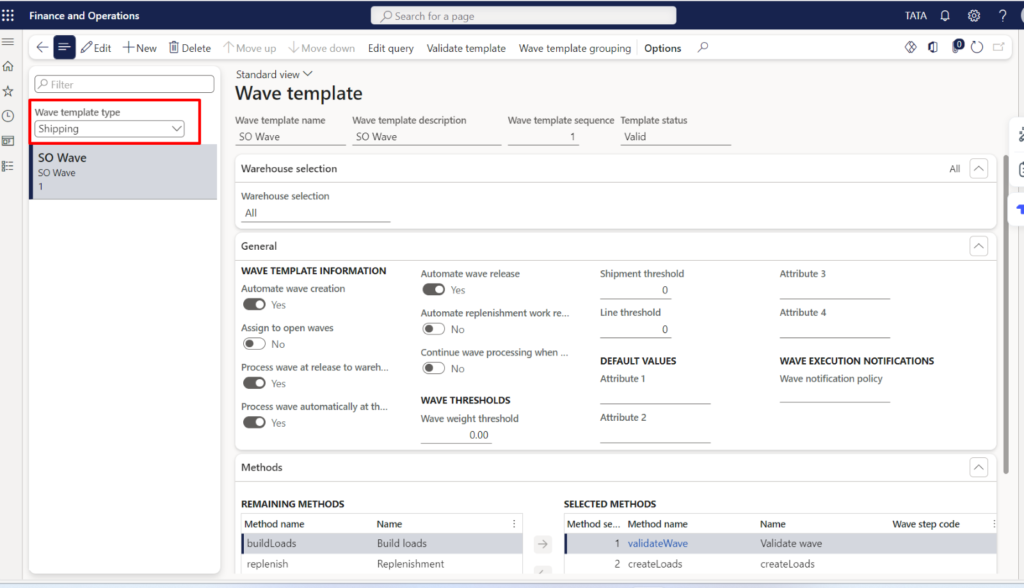This screenshot has height=588, width=1024.
Task: Refresh the page with the refresh icon
Action: pyautogui.click(x=977, y=47)
